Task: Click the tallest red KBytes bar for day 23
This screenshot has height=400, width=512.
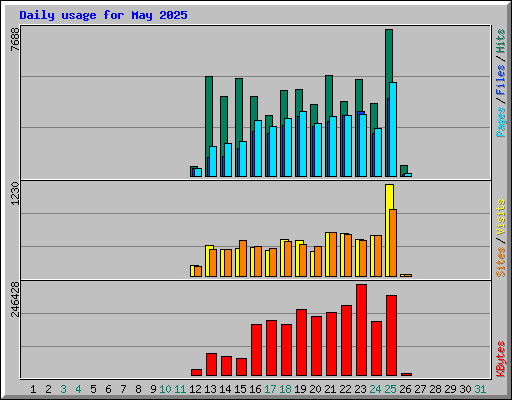Action: (361, 330)
